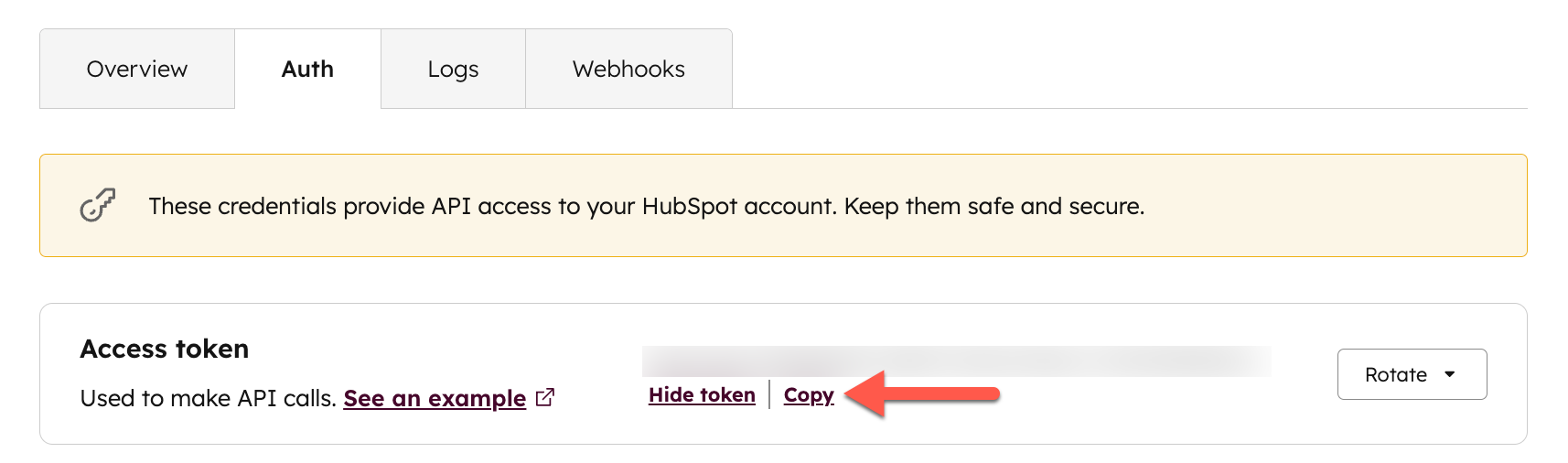
Task: Click the red arrow pointing at Copy
Action: [922, 394]
